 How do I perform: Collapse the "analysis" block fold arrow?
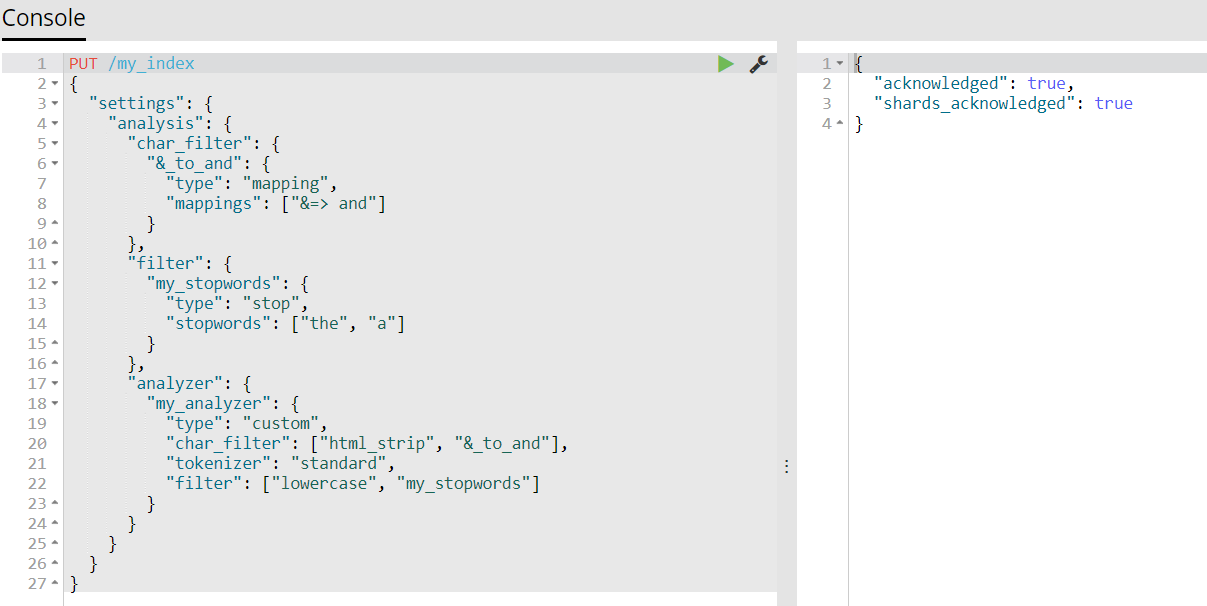[54, 124]
